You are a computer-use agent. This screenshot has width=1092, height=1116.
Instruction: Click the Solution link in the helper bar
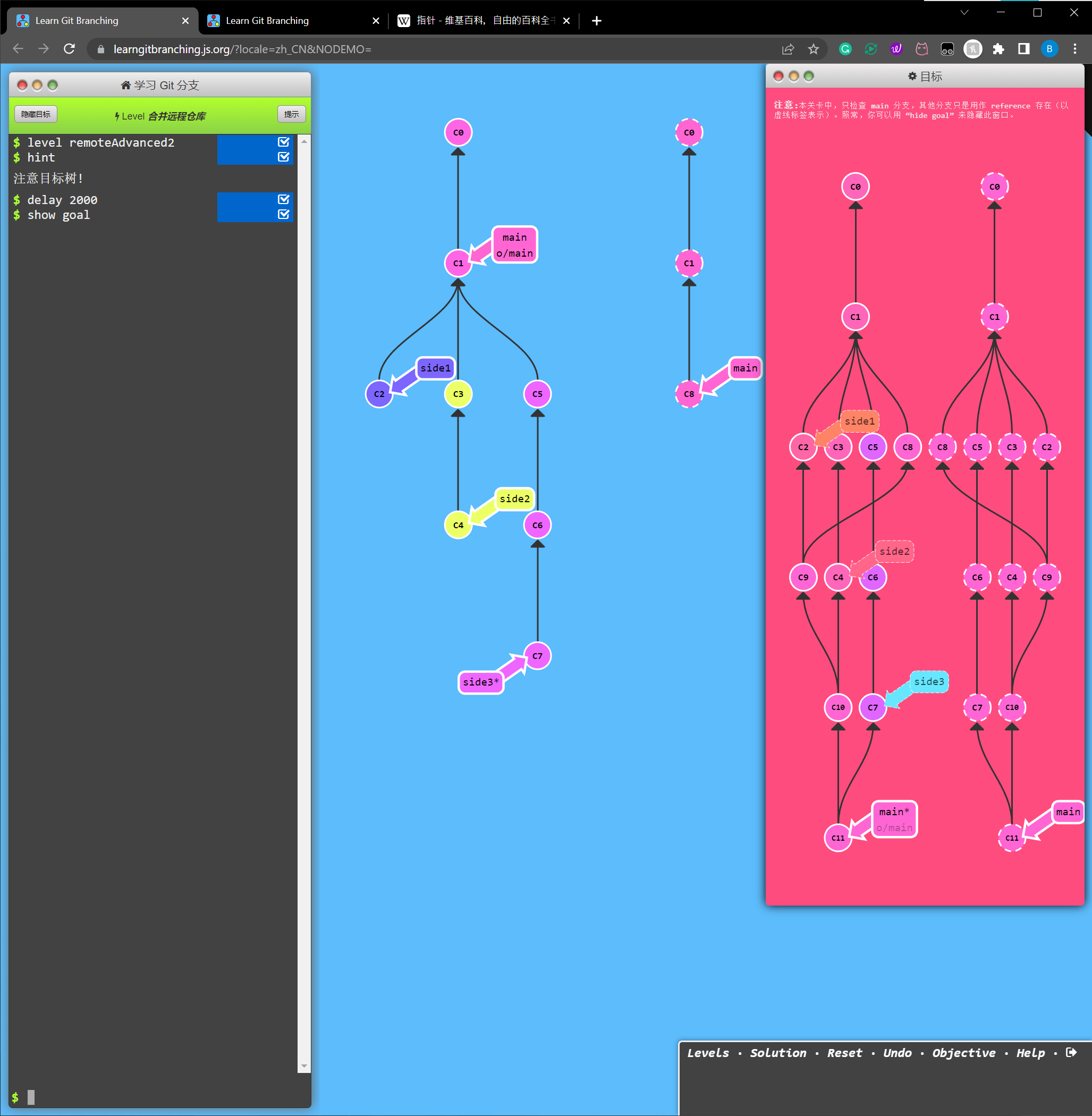(778, 1053)
